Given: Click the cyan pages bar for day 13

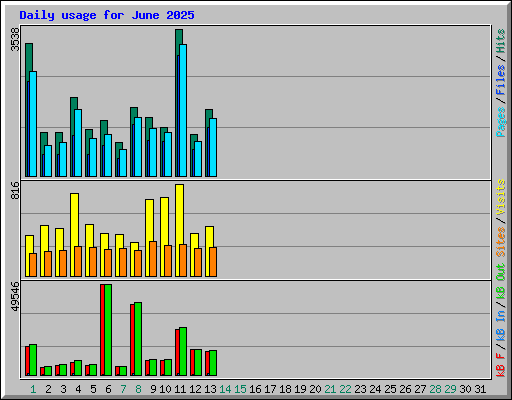Looking at the screenshot, I should [213, 147].
